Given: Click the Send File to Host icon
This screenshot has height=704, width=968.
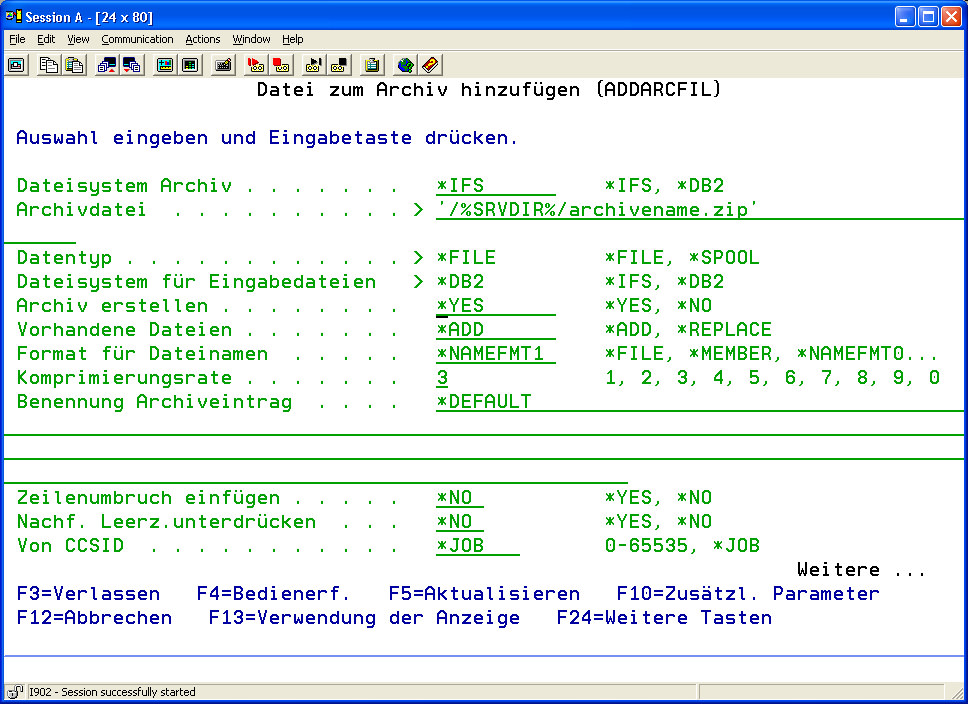Looking at the screenshot, I should coord(107,65).
